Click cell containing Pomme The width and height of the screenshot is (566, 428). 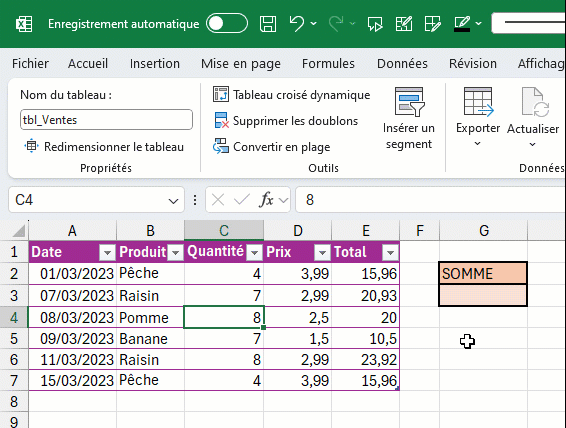point(150,318)
